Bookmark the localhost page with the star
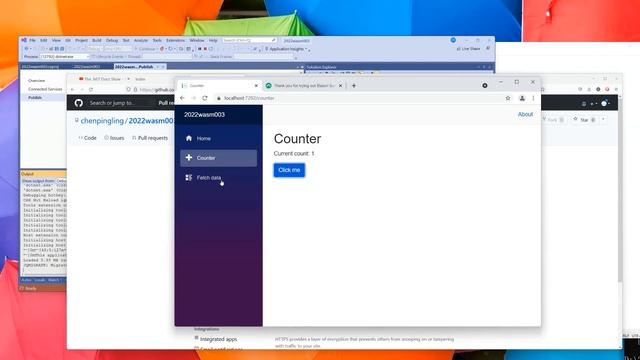The height and width of the screenshot is (360, 640). [x=508, y=98]
